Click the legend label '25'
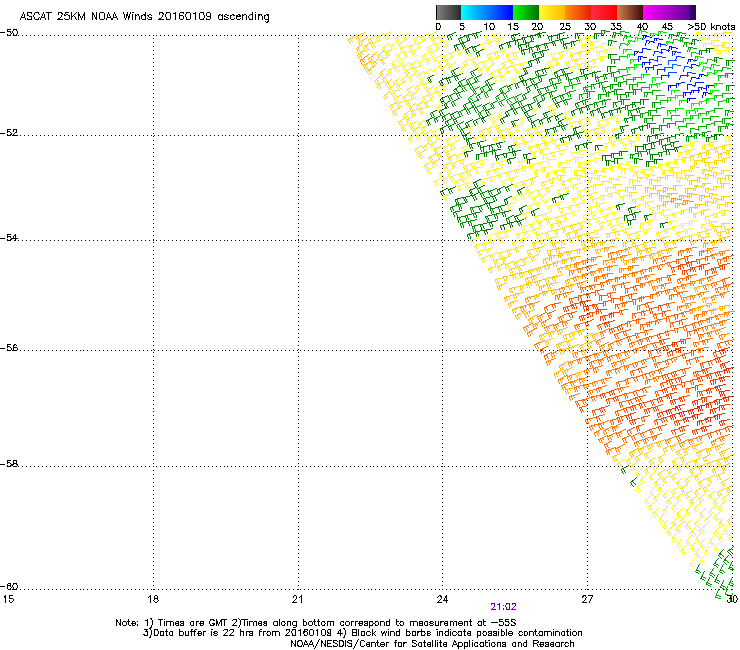This screenshot has width=740, height=650. pyautogui.click(x=565, y=27)
